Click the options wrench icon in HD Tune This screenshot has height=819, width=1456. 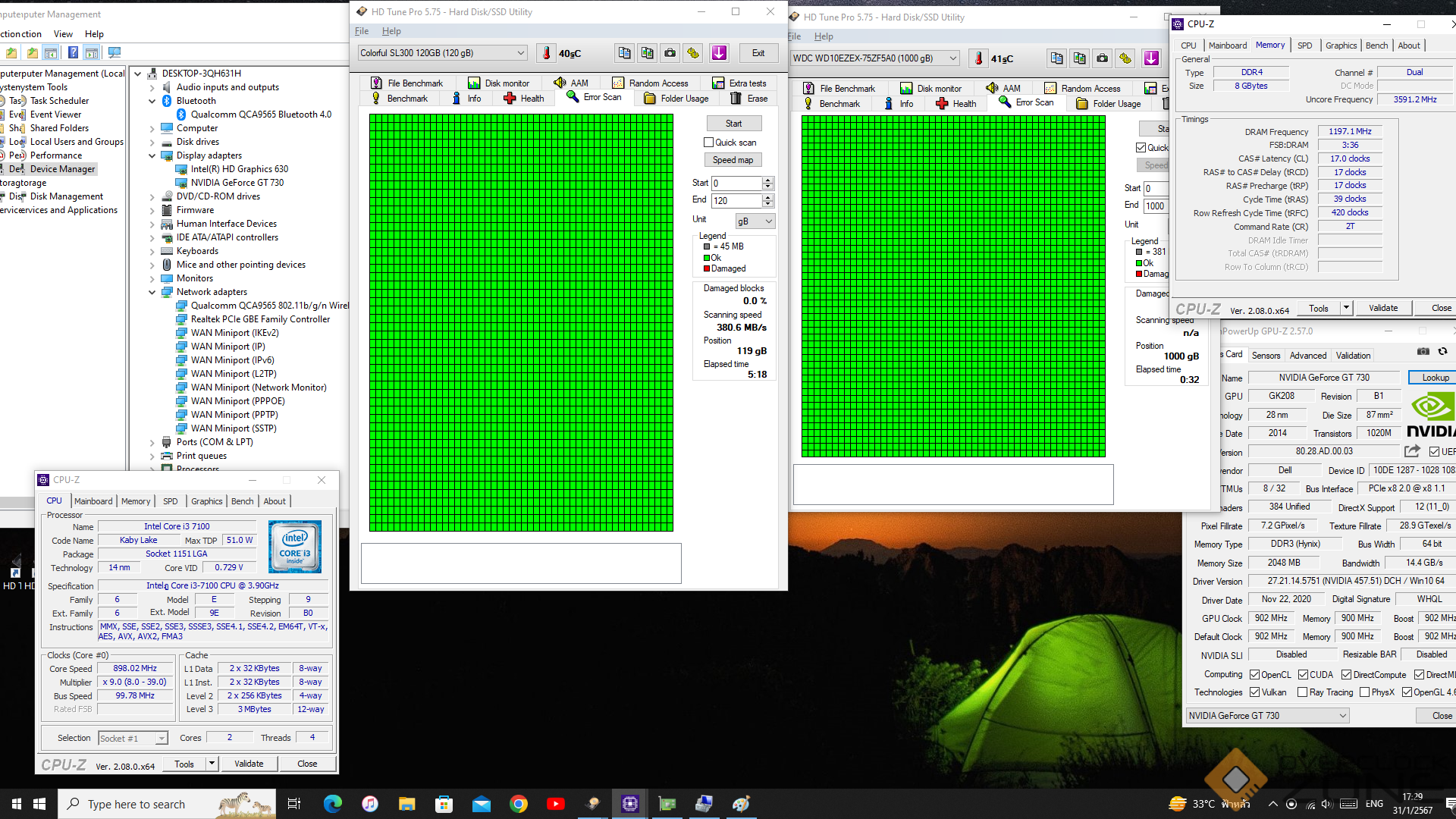pyautogui.click(x=693, y=53)
